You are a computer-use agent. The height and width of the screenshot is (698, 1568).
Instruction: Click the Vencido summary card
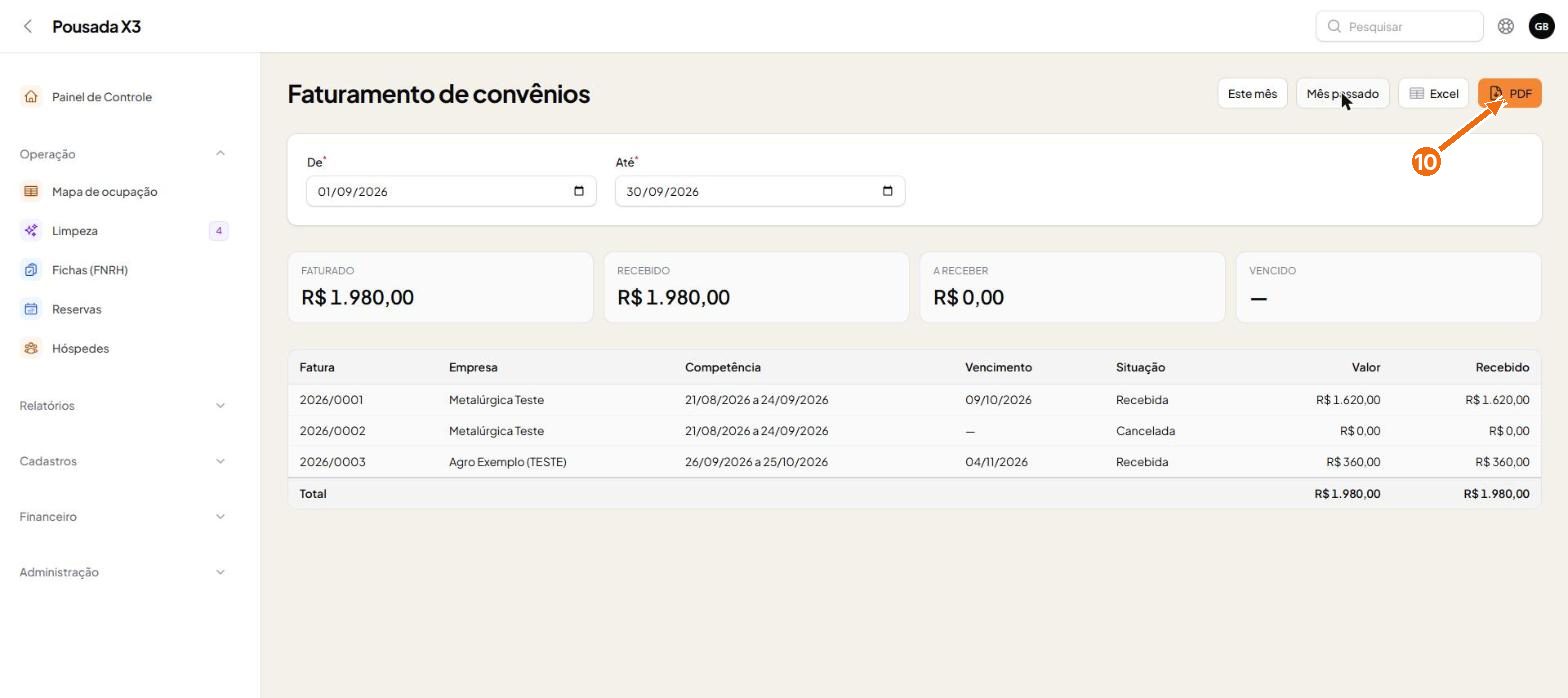point(1388,287)
